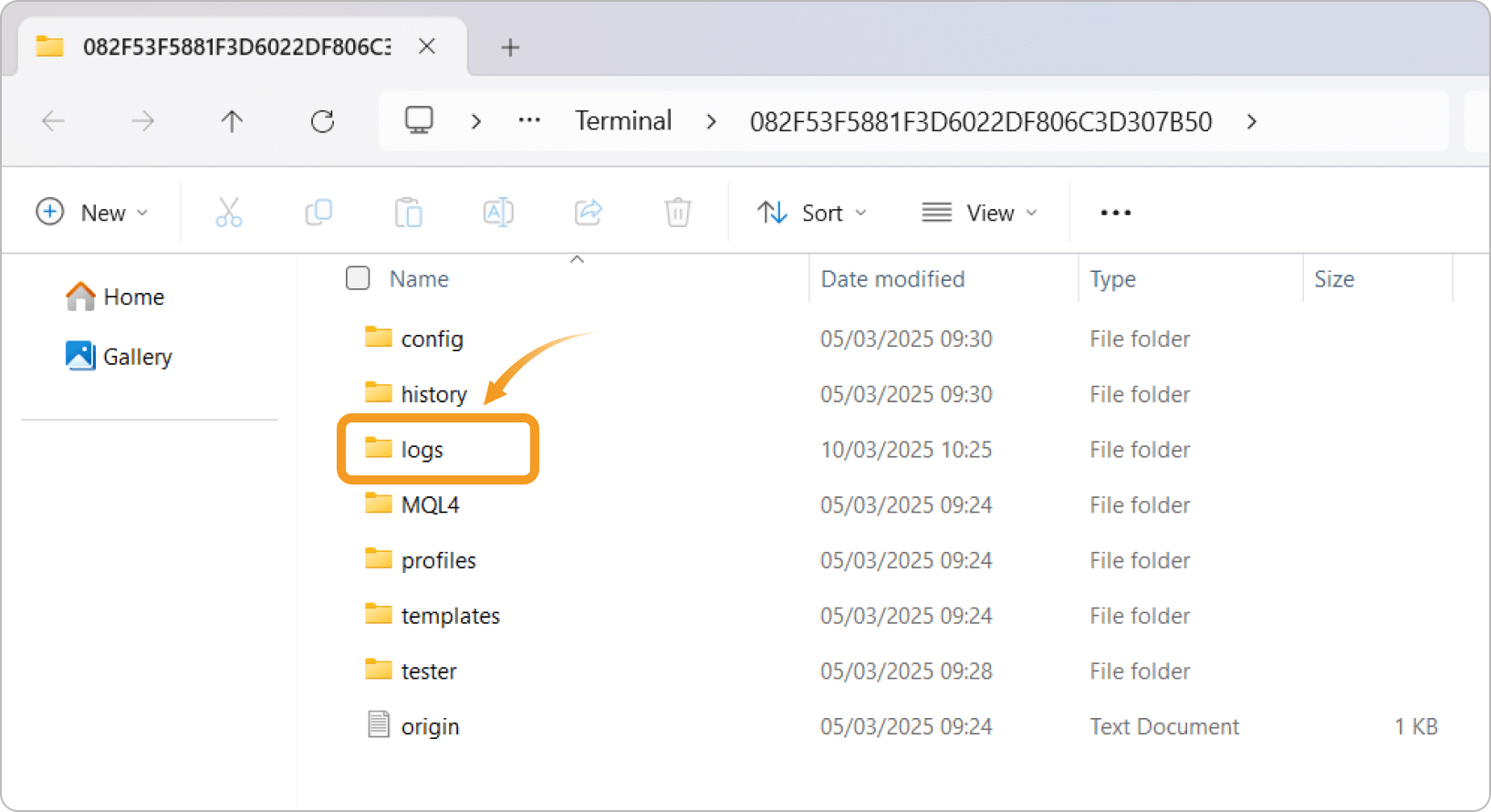The image size is (1491, 812).
Task: Toggle the select all items checkbox
Action: click(358, 278)
